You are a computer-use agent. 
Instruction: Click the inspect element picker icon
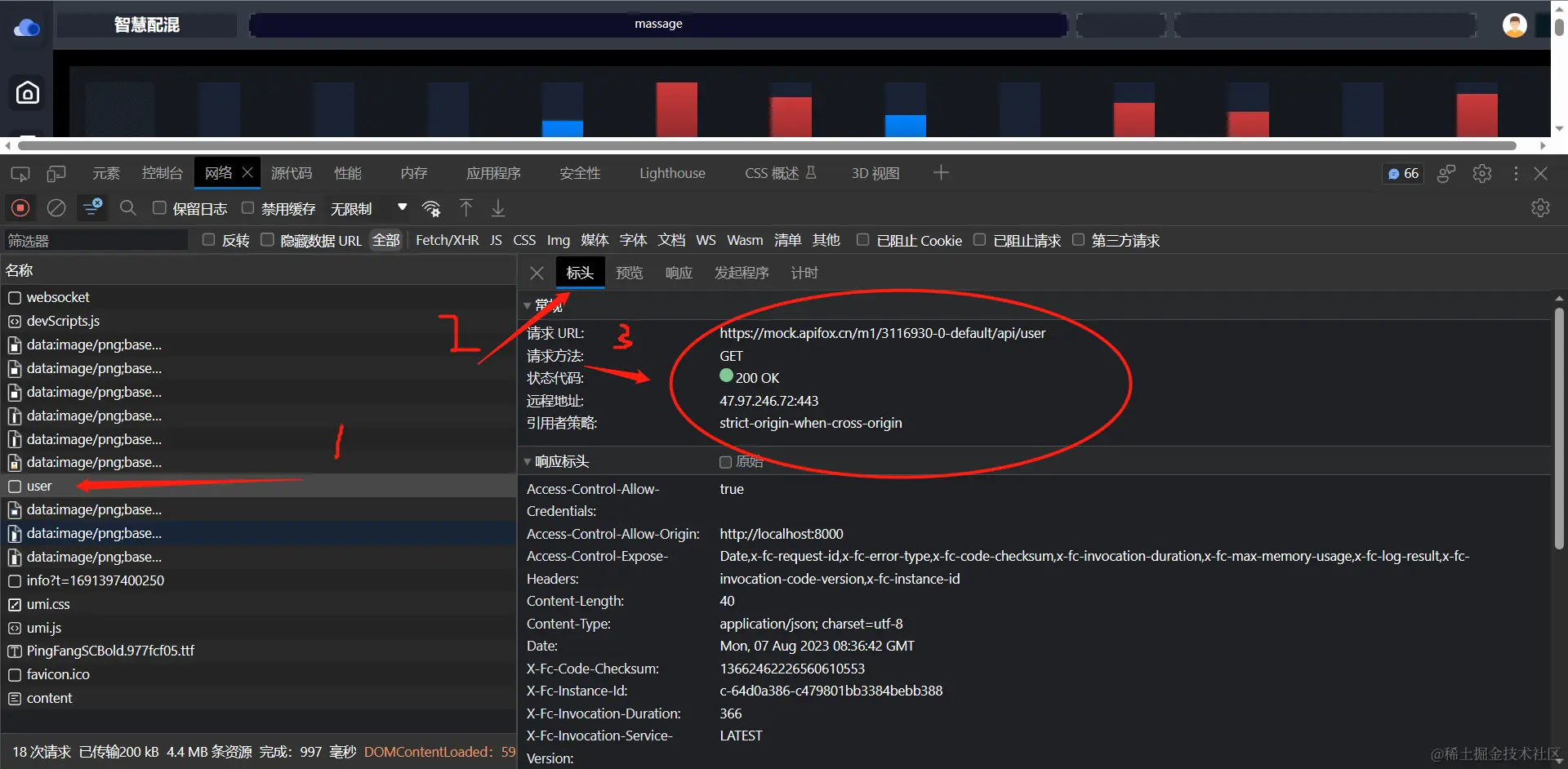click(20, 174)
